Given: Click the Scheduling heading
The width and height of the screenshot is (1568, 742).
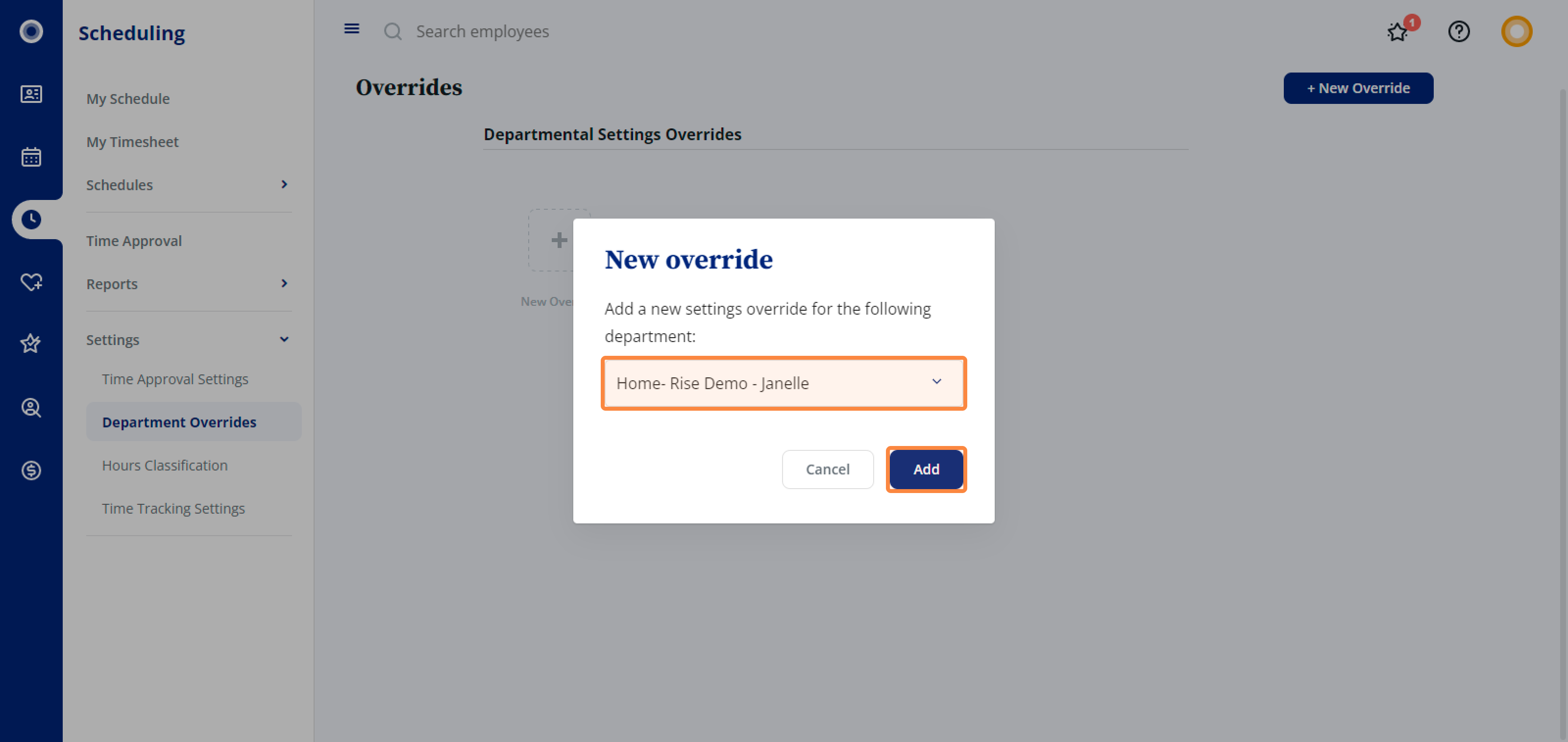Looking at the screenshot, I should [131, 33].
